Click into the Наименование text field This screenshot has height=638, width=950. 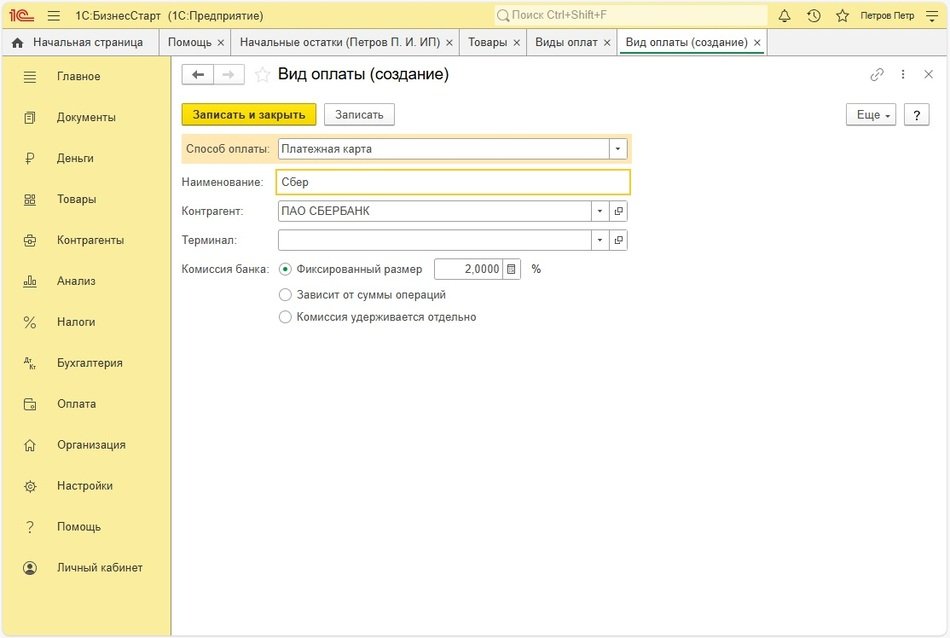(453, 182)
